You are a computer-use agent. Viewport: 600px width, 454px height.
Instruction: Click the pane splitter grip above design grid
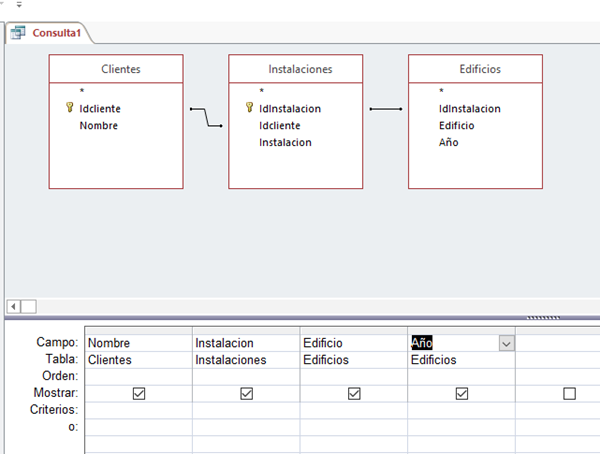click(x=543, y=318)
